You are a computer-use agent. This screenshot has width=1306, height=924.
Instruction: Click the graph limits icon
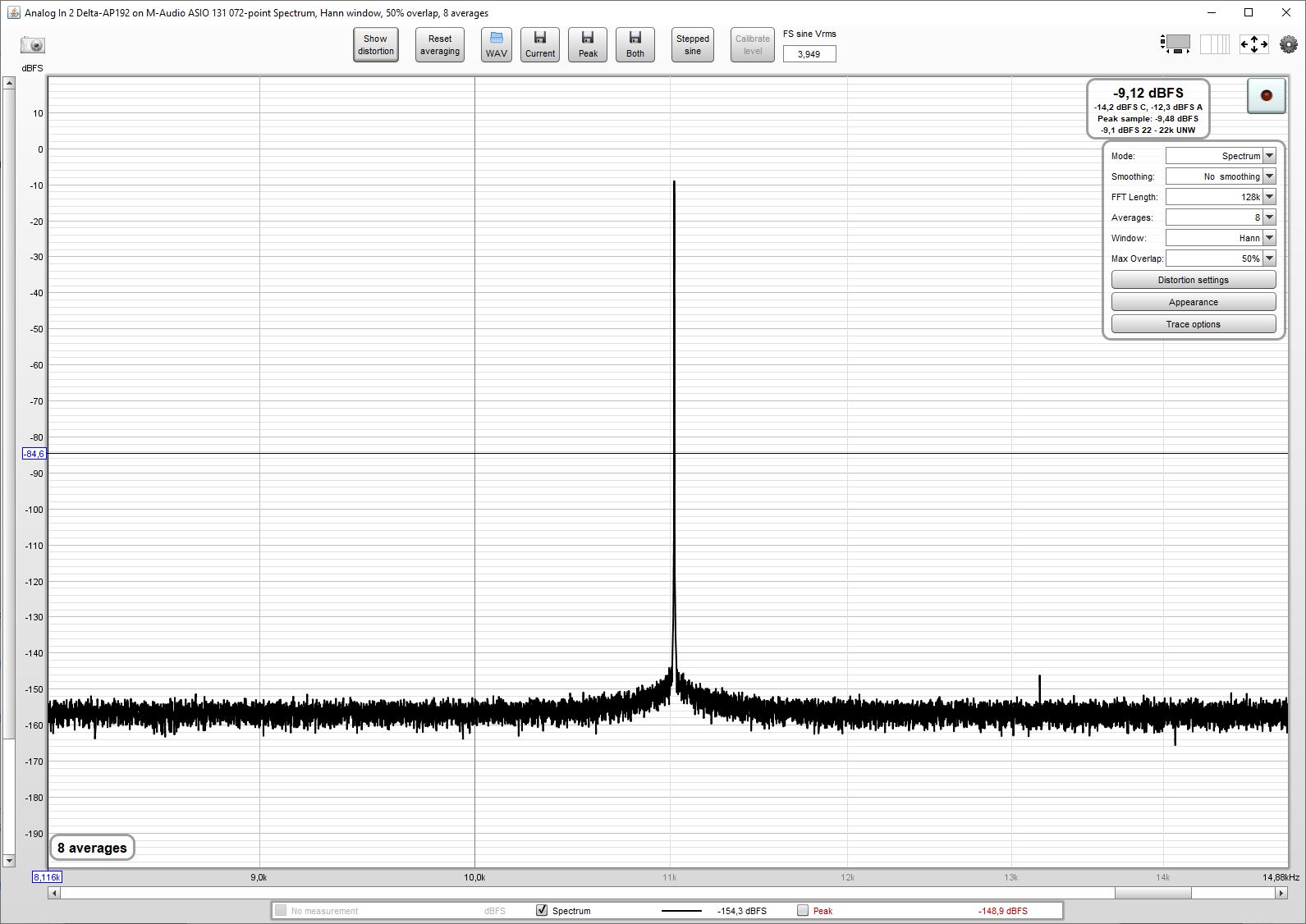click(1175, 44)
